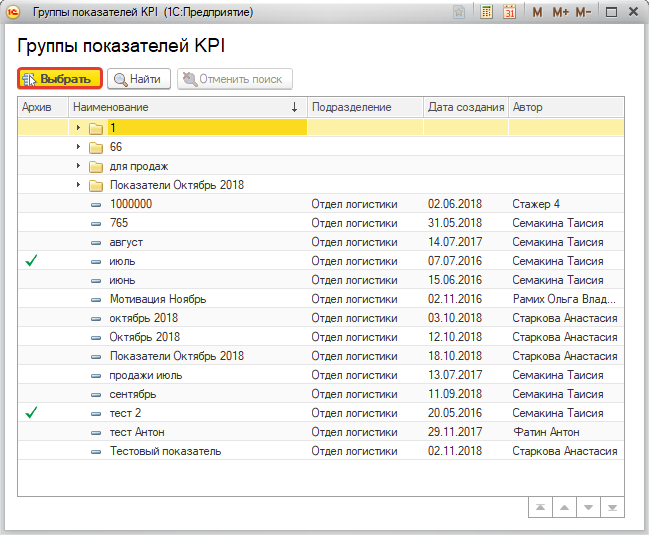The image size is (649, 535).
Task: Click the folder icon of row 1
Action: (x=96, y=128)
